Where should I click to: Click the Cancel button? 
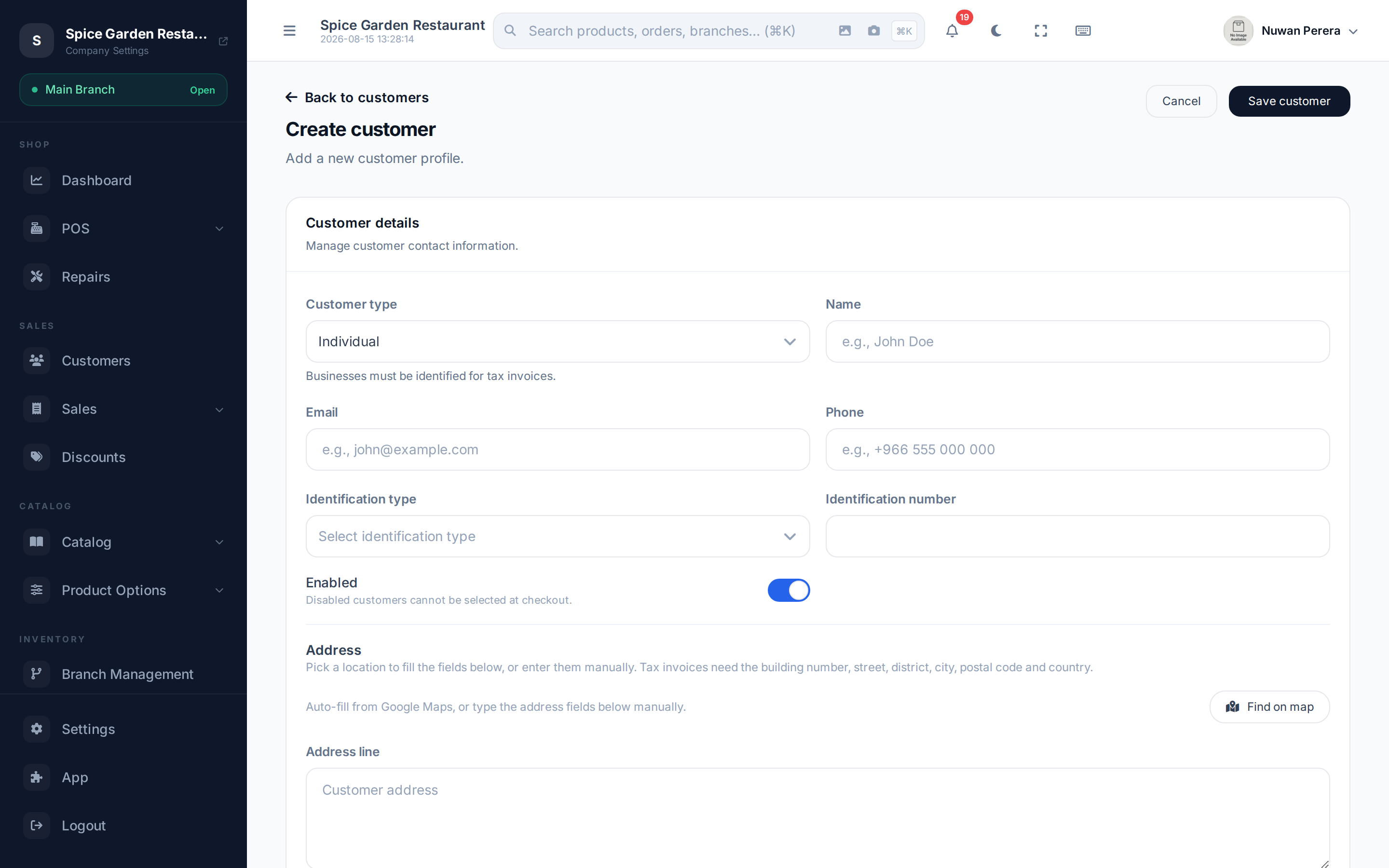tap(1181, 101)
